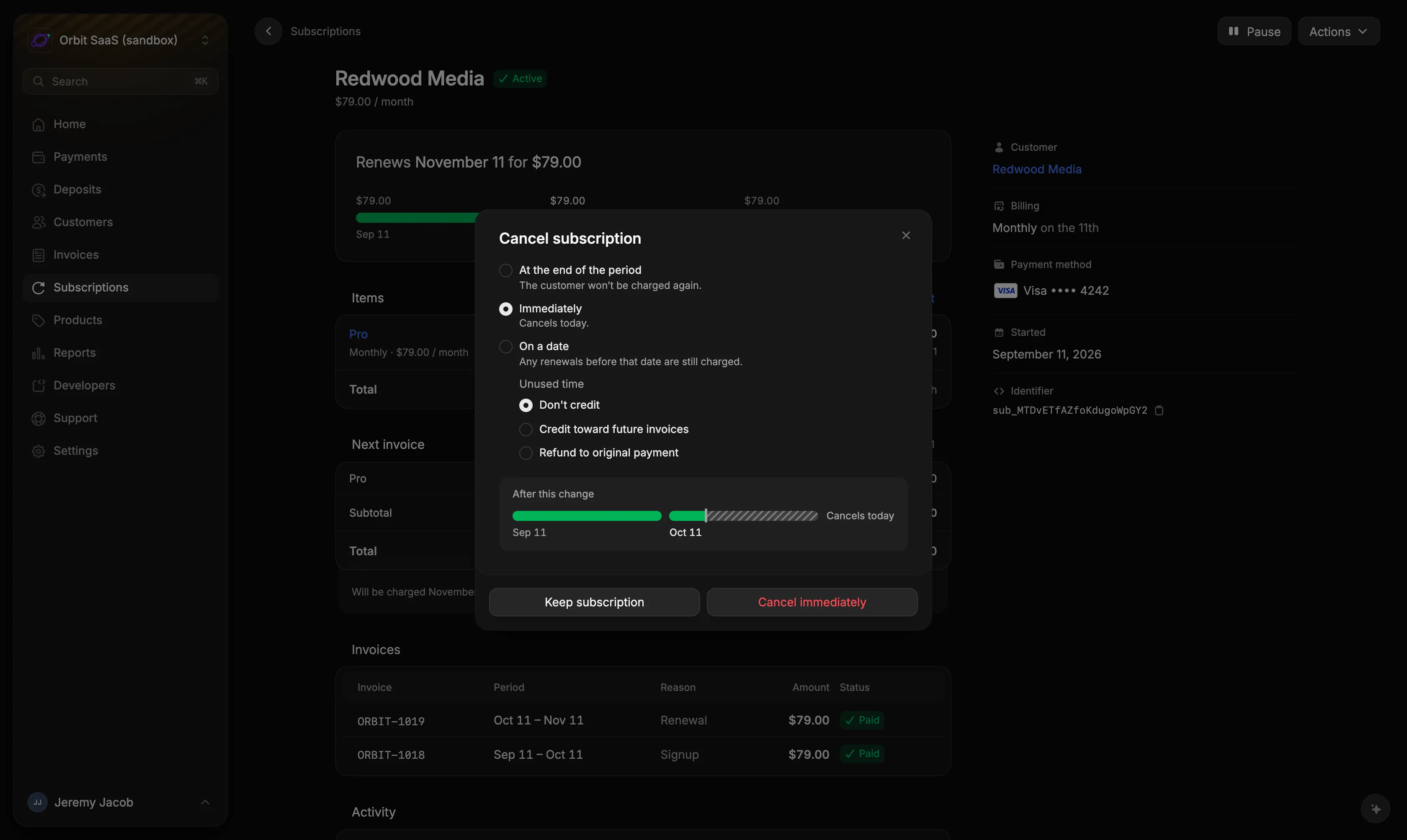The height and width of the screenshot is (840, 1407).
Task: Close the Cancel subscription dialog with X
Action: 906,235
